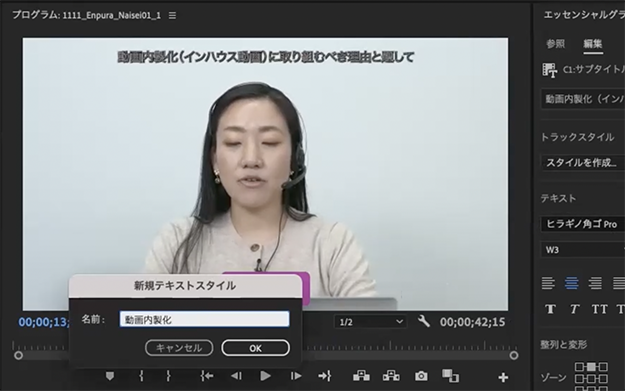Click the Lift icon

[361, 375]
